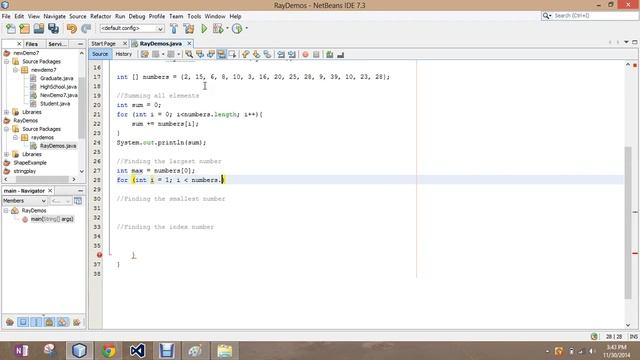Collapse the newdemo7 package node
Viewport: 640px width, 360px height.
tap(16, 70)
